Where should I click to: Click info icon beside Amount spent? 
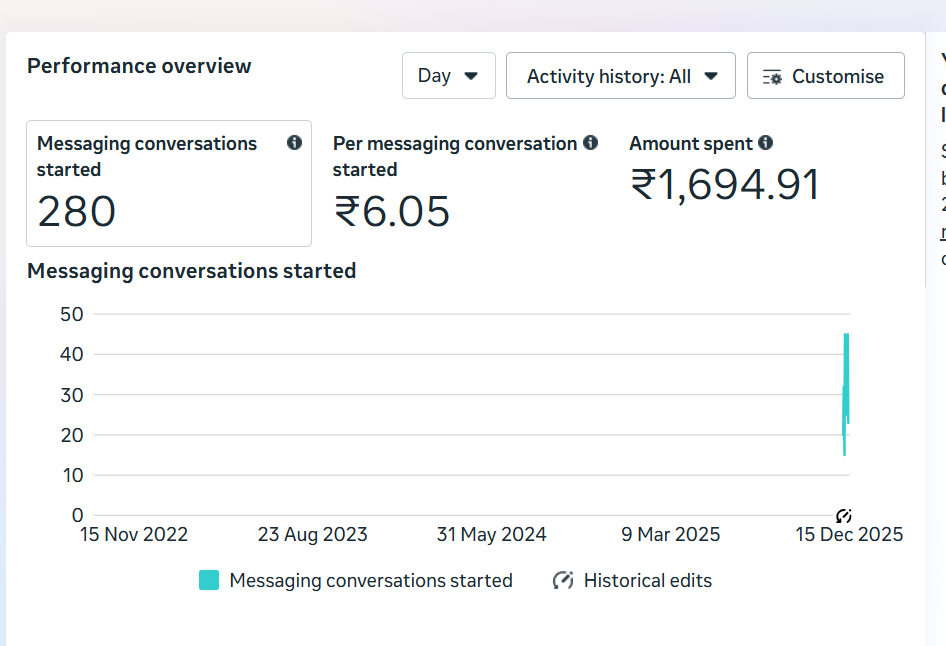(x=766, y=142)
